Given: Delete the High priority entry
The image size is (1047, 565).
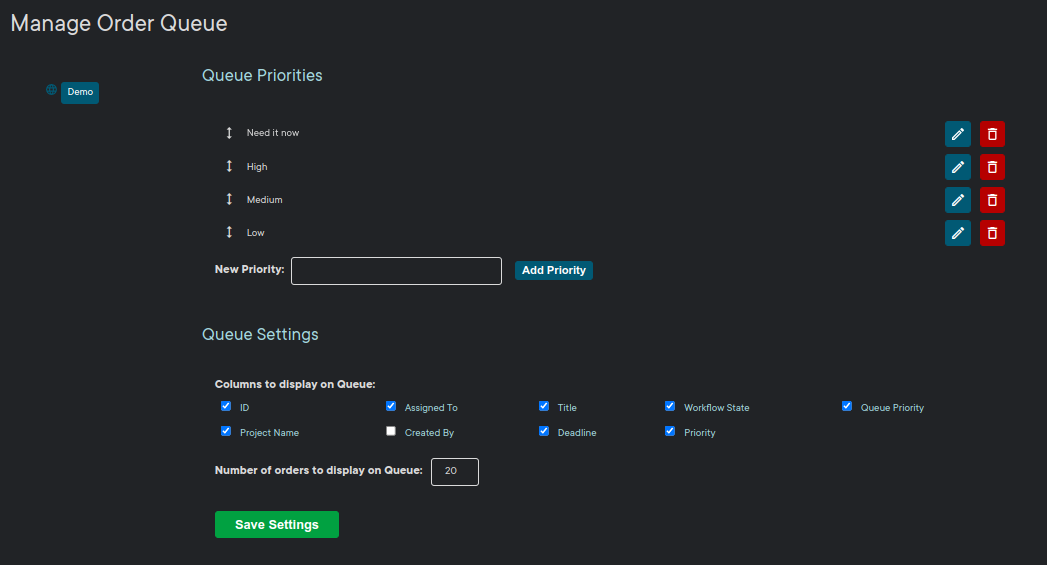Looking at the screenshot, I should [x=992, y=167].
